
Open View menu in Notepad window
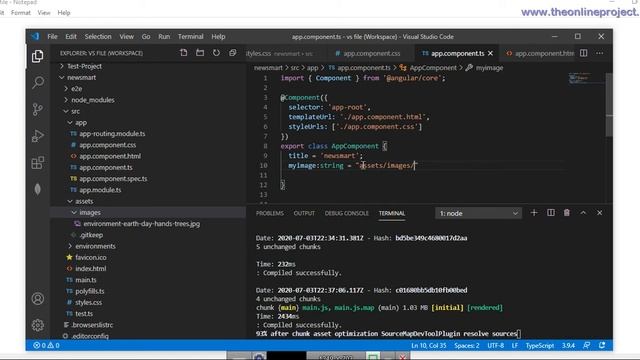pos(44,13)
